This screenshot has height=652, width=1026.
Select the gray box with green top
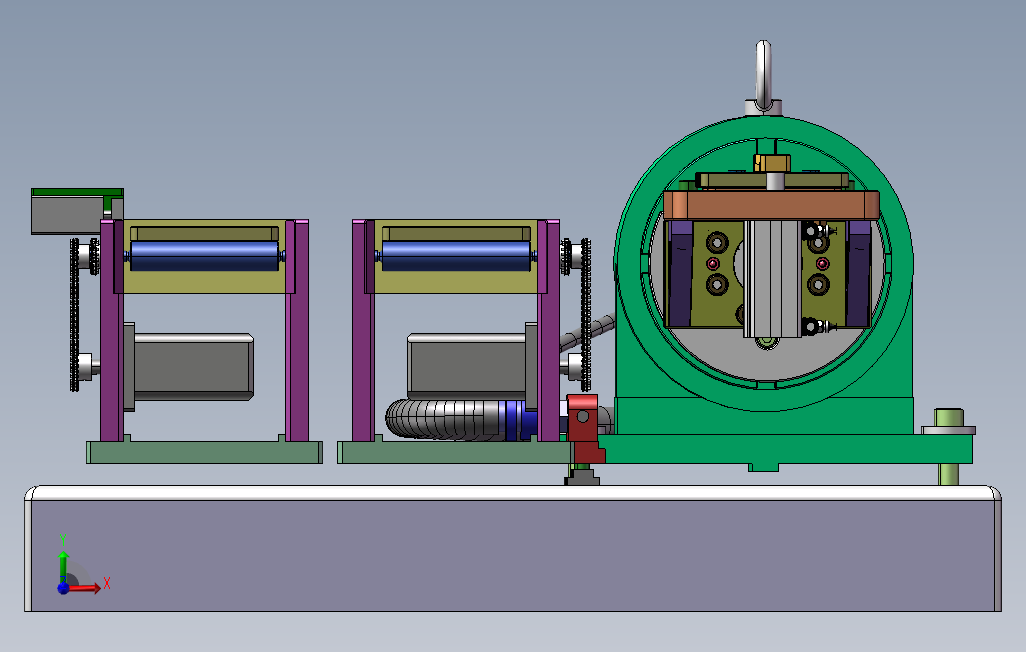(x=77, y=211)
